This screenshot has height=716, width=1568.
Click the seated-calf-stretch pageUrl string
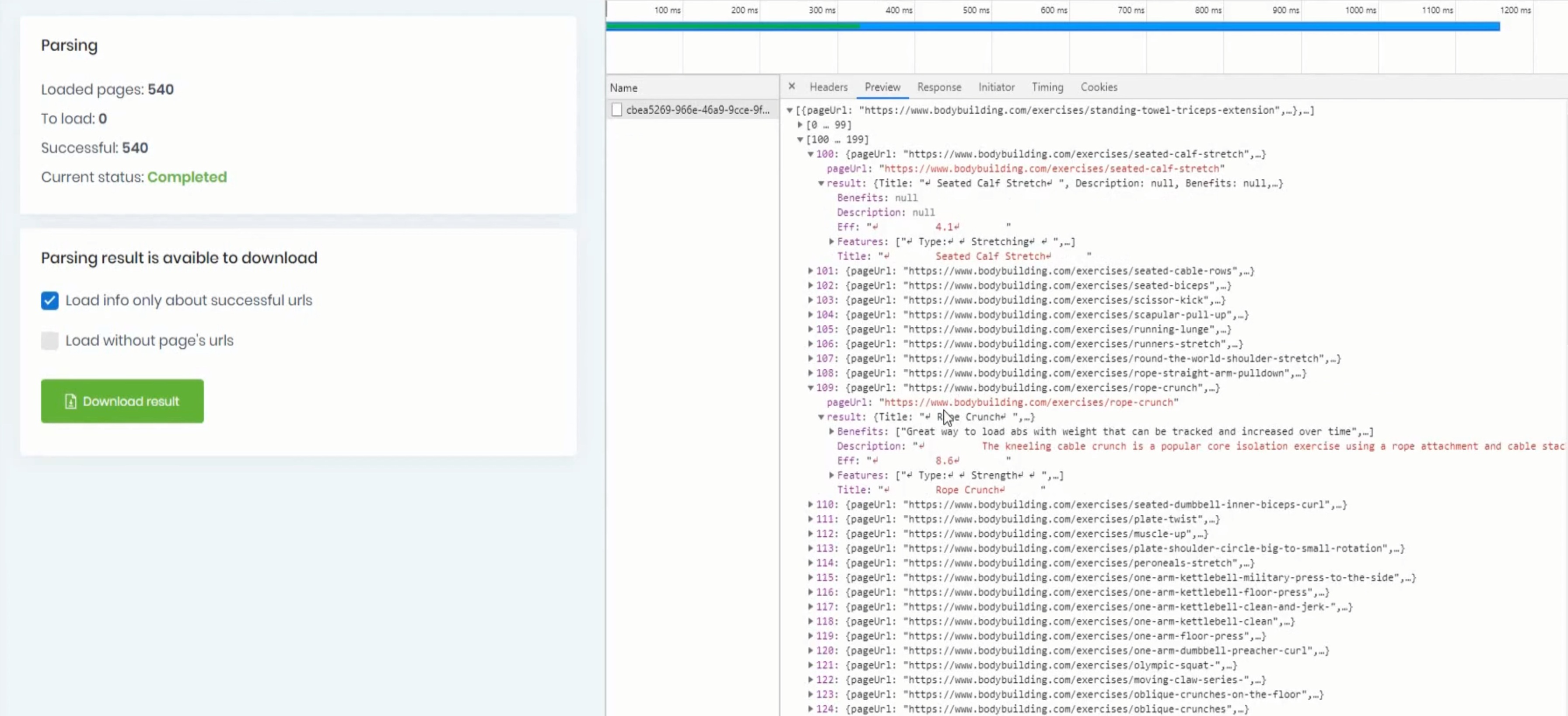1052,168
